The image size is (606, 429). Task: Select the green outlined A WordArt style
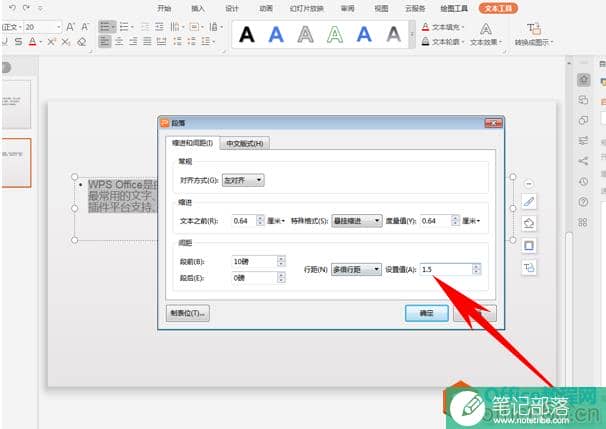[335, 34]
